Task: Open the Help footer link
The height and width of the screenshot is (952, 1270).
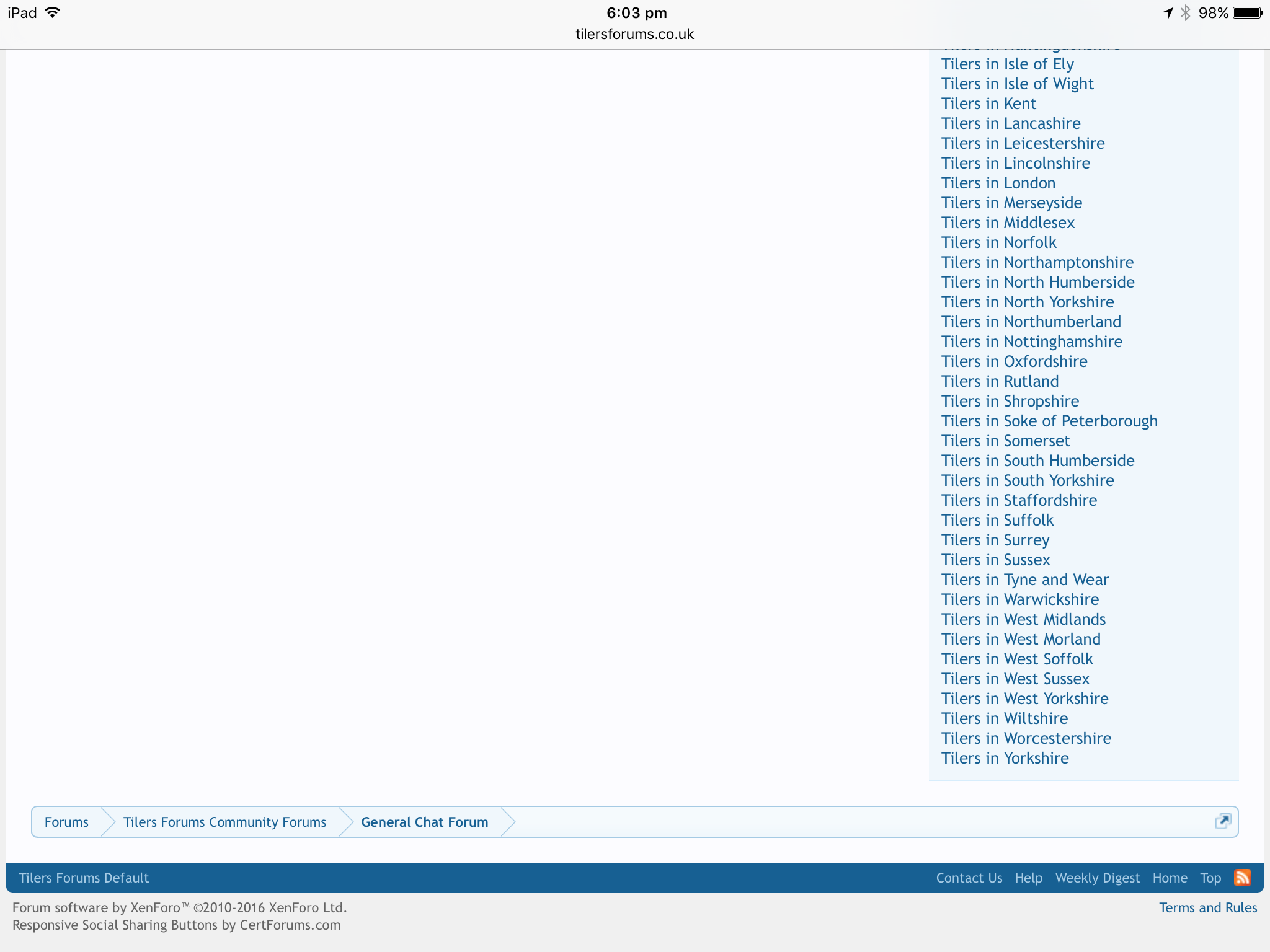Action: [1029, 878]
